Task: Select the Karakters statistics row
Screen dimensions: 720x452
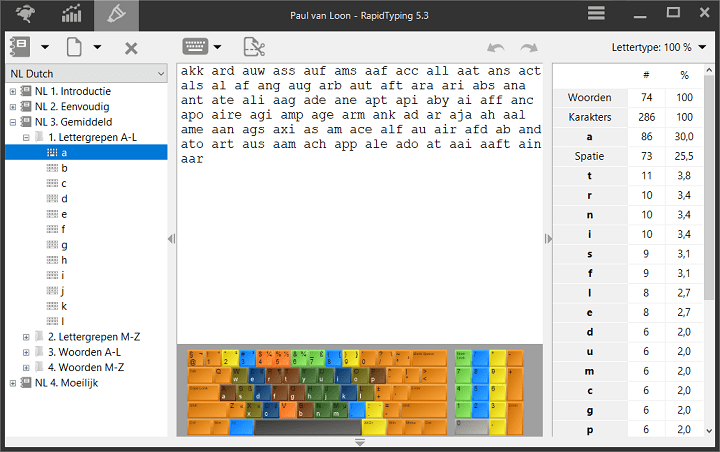Action: click(x=628, y=117)
